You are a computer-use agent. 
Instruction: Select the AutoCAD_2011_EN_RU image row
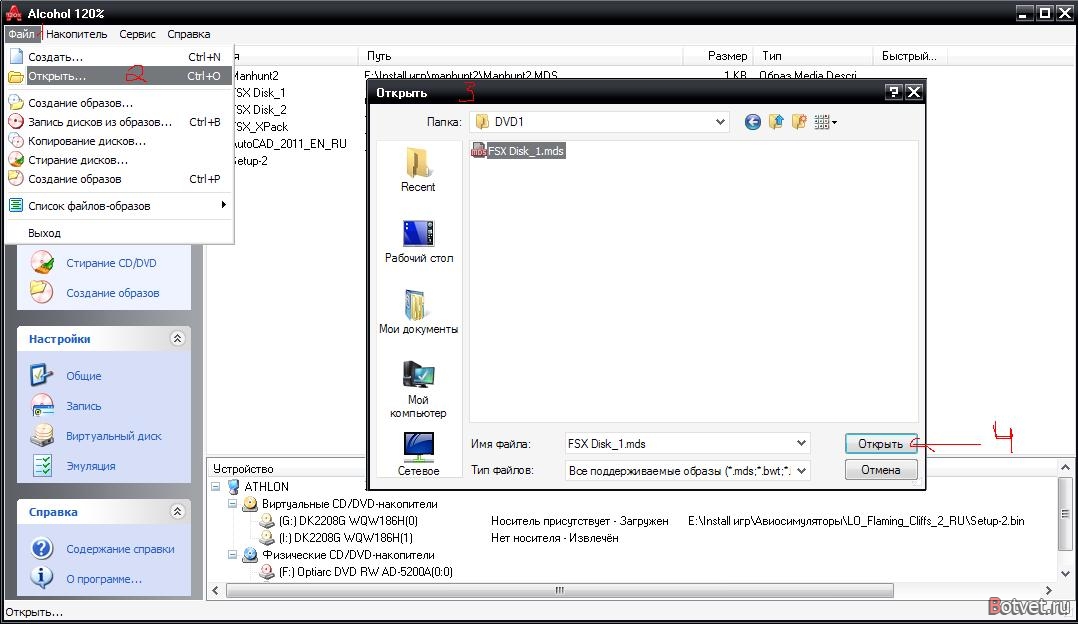tap(289, 144)
